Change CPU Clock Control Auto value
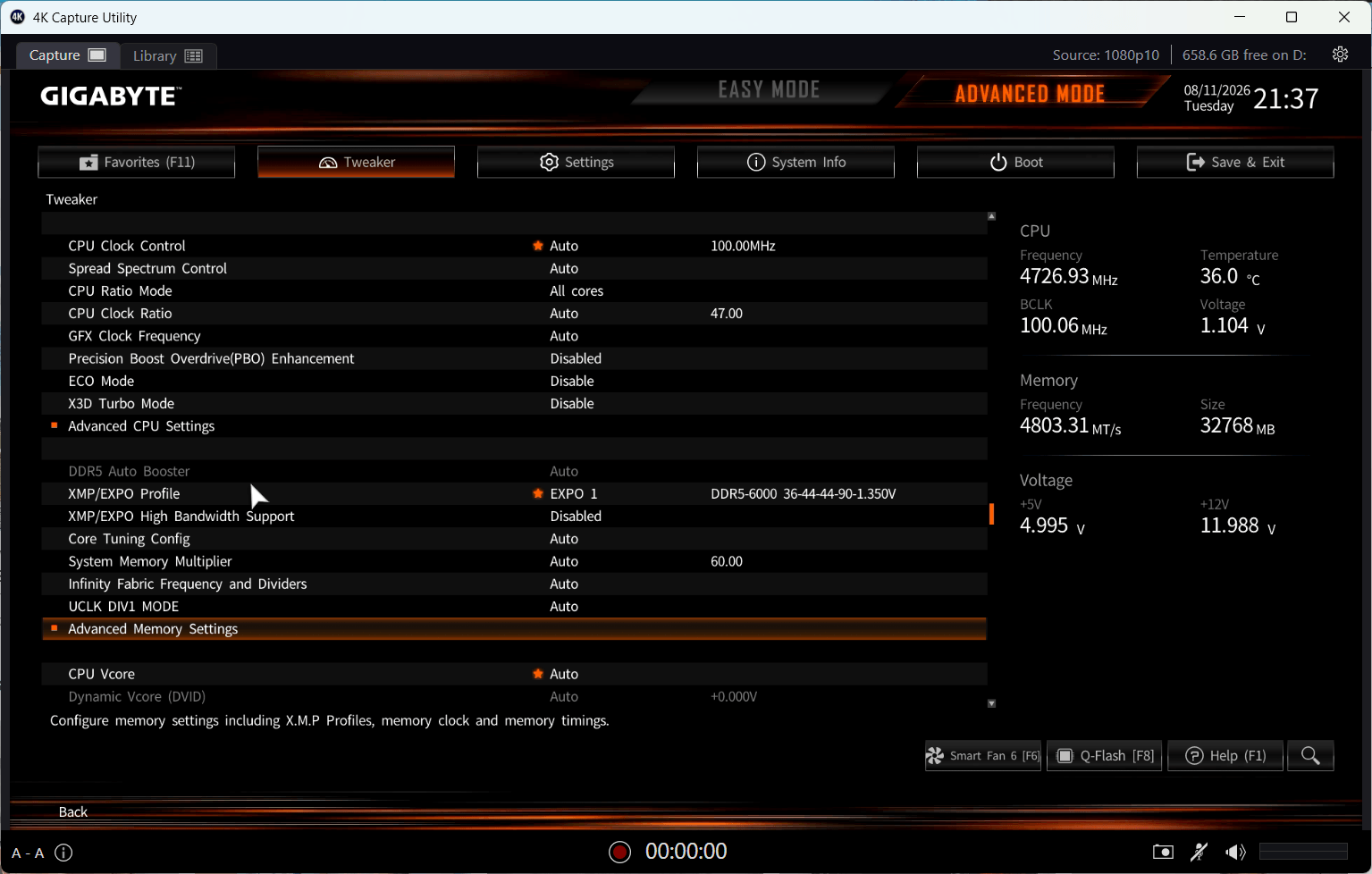The image size is (1372, 874). (x=564, y=246)
